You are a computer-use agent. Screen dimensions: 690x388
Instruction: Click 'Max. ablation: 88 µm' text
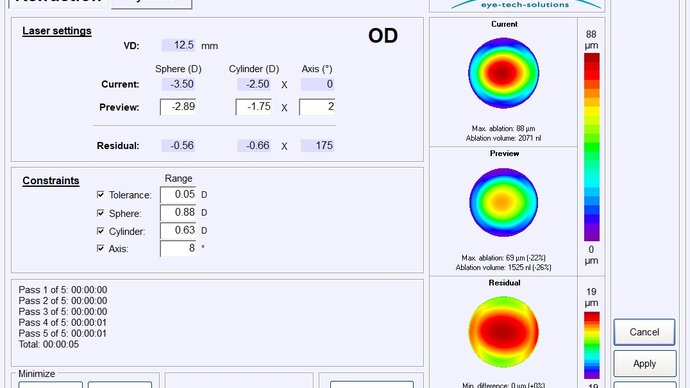(x=503, y=128)
